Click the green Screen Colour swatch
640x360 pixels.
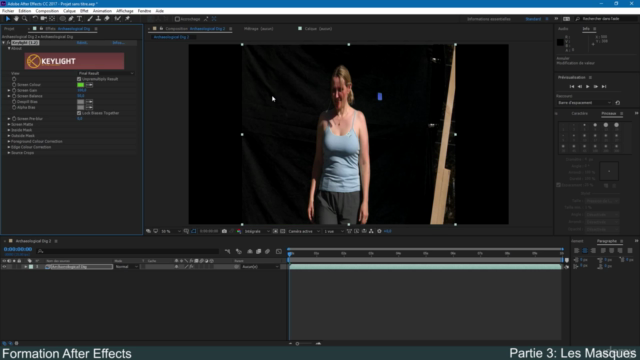[81, 85]
